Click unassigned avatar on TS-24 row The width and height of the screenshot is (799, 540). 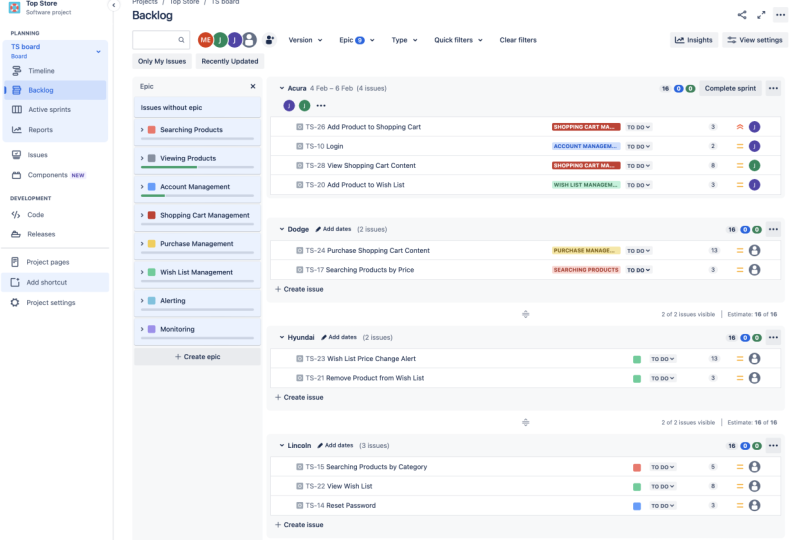(x=755, y=251)
